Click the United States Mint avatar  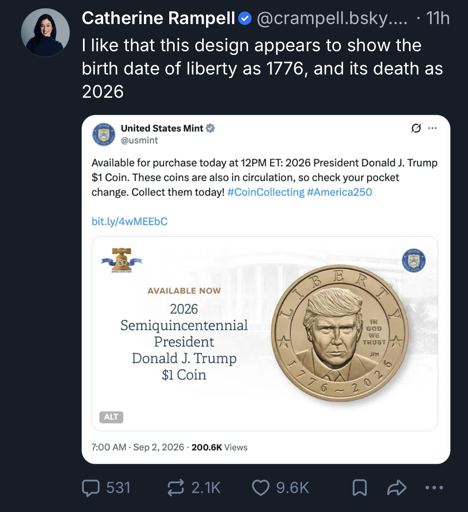click(104, 134)
